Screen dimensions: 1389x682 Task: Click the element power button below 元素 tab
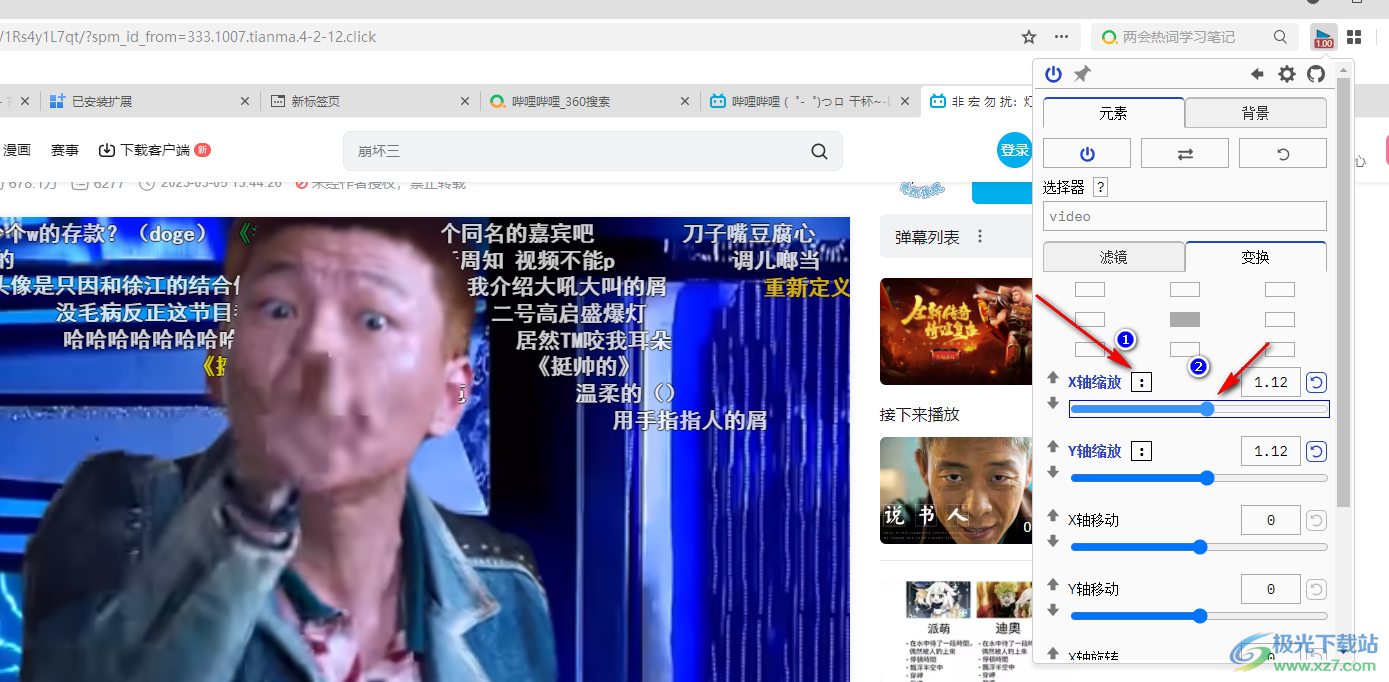[1087, 154]
